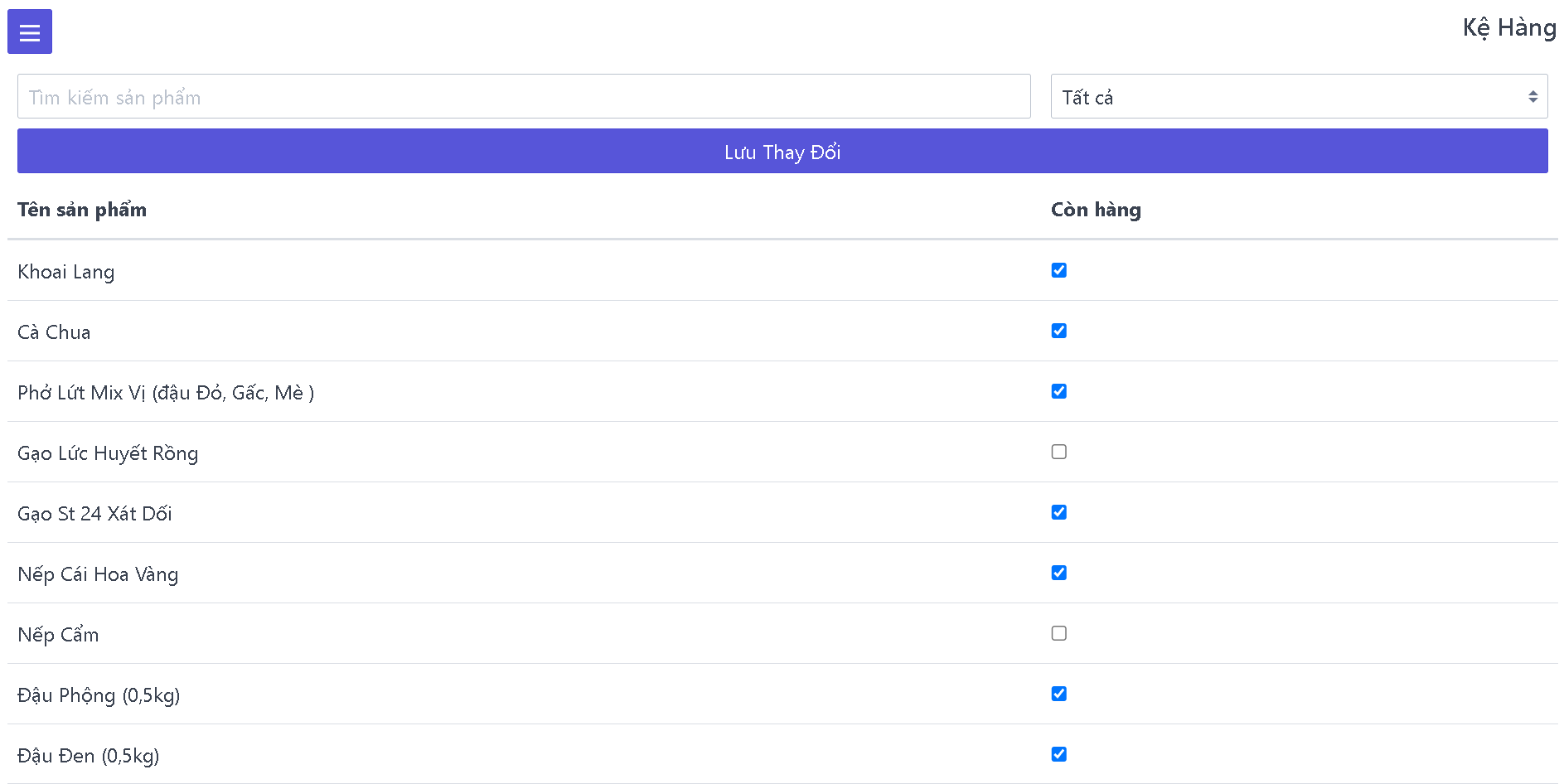Select 'Đậu Đen (0,5kg)' product name
The image size is (1564, 784).
click(x=89, y=756)
